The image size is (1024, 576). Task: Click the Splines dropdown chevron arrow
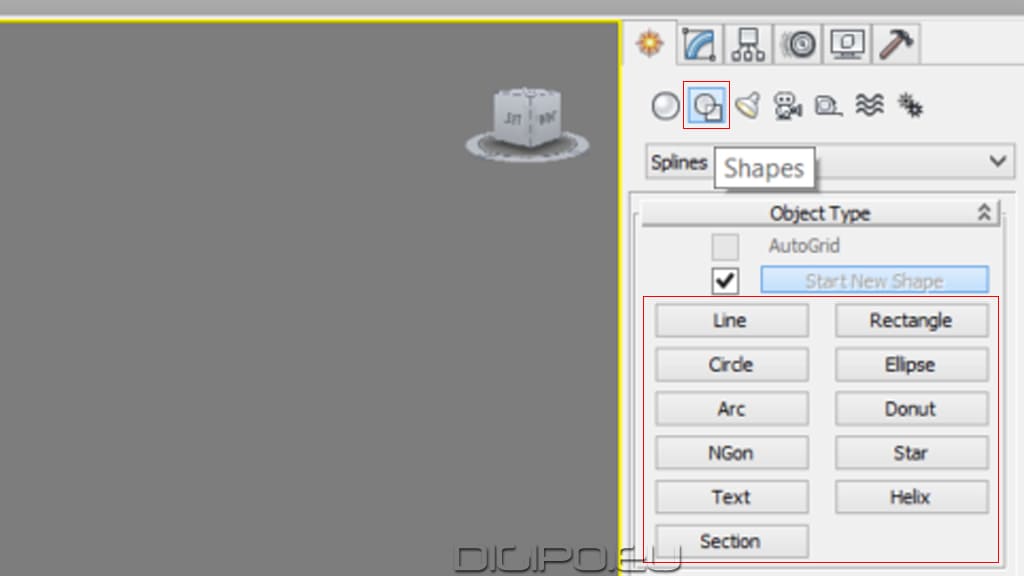coord(996,162)
